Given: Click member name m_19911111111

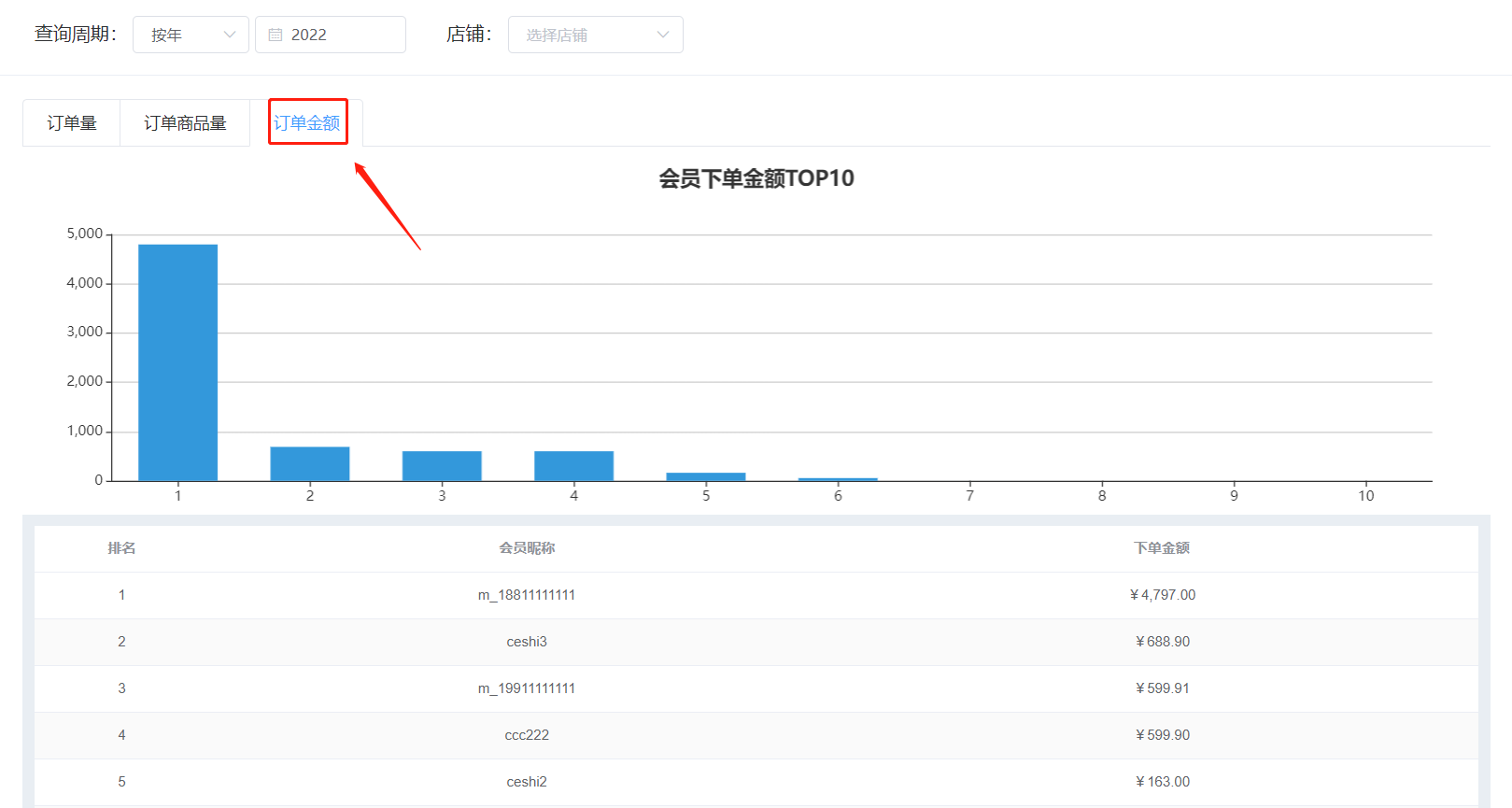Looking at the screenshot, I should tap(527, 688).
